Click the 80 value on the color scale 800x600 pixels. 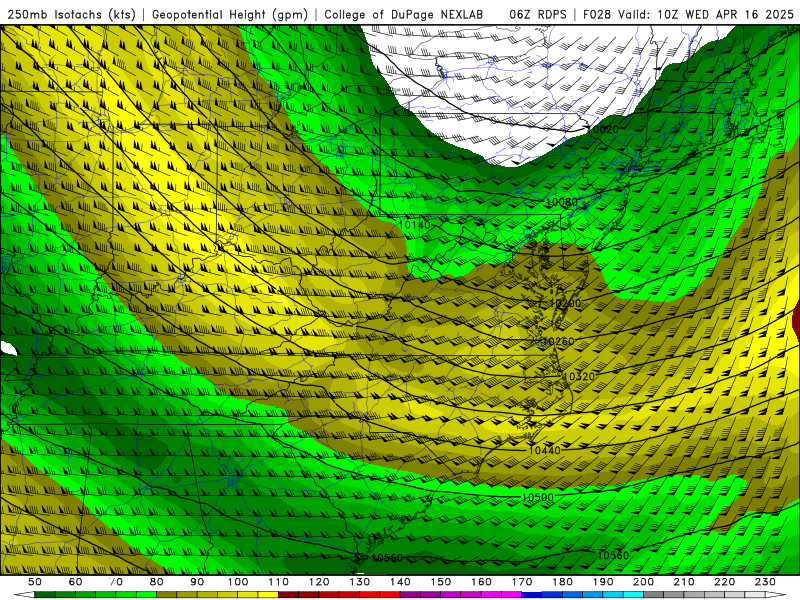pyautogui.click(x=157, y=582)
